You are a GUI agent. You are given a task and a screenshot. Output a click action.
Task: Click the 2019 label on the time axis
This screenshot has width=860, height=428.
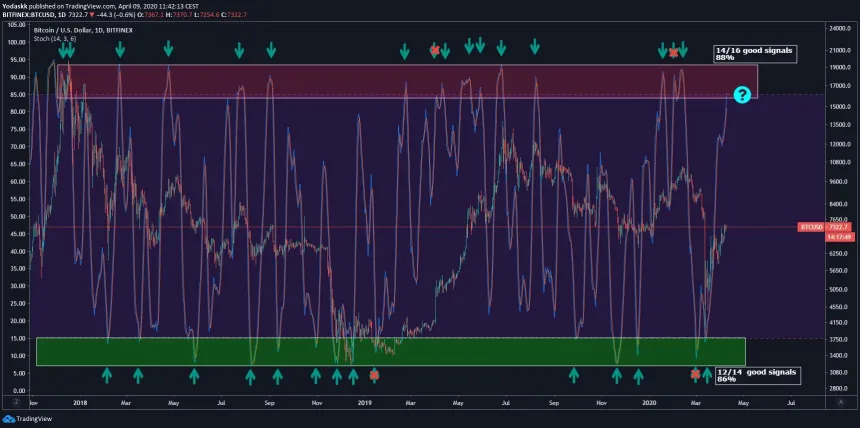click(364, 403)
